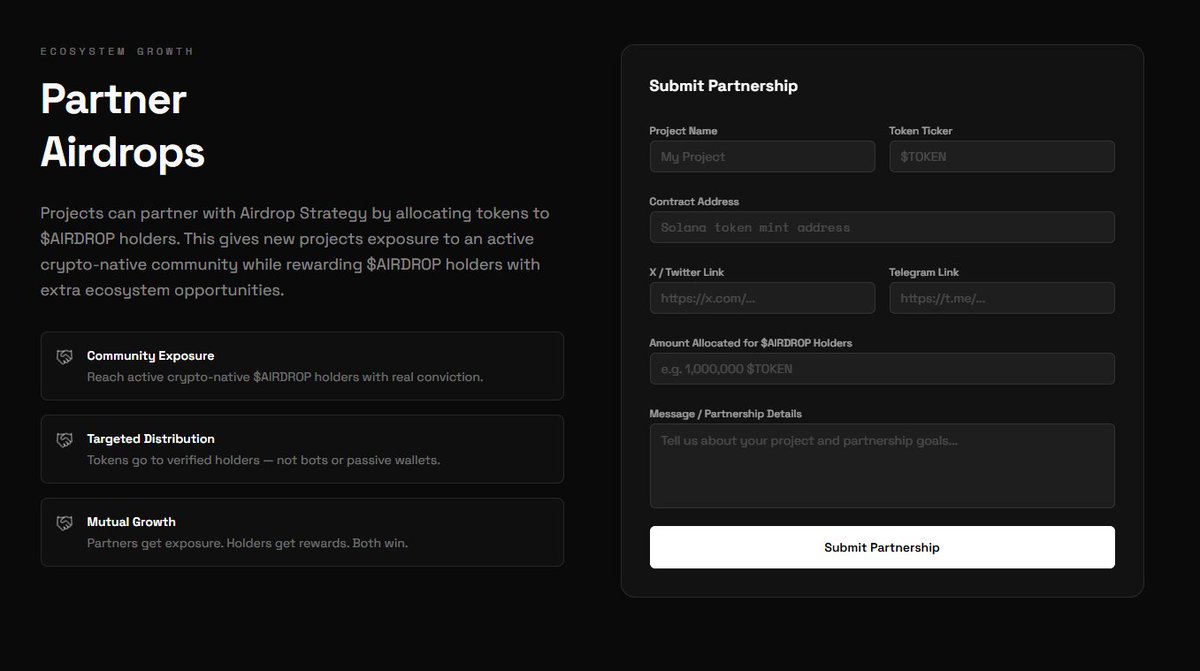Click the Submit Partnership button
The height and width of the screenshot is (671, 1200).
[882, 547]
